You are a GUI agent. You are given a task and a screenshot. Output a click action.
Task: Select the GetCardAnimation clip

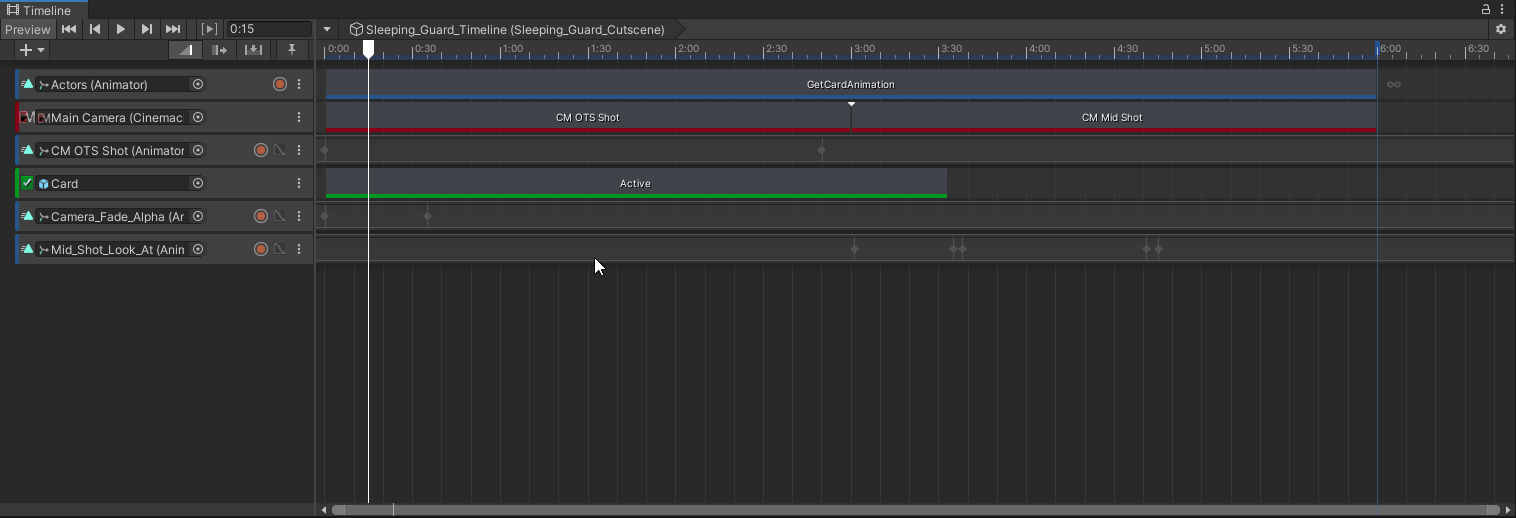point(851,84)
